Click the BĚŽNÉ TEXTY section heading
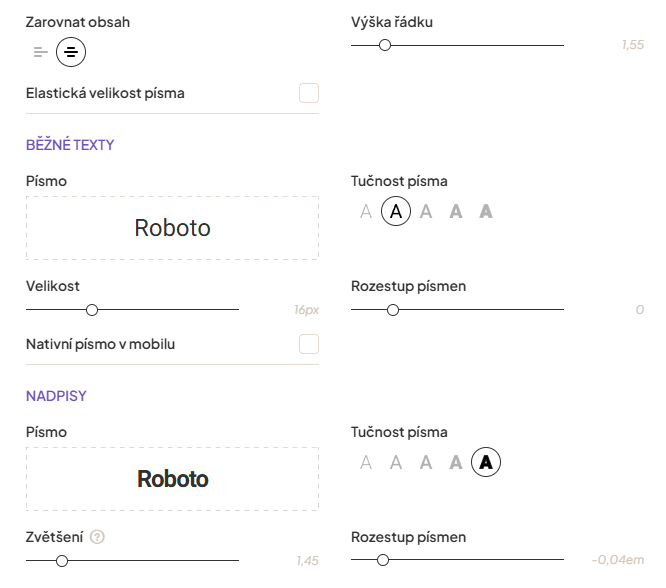This screenshot has width=666, height=588. pyautogui.click(x=70, y=145)
